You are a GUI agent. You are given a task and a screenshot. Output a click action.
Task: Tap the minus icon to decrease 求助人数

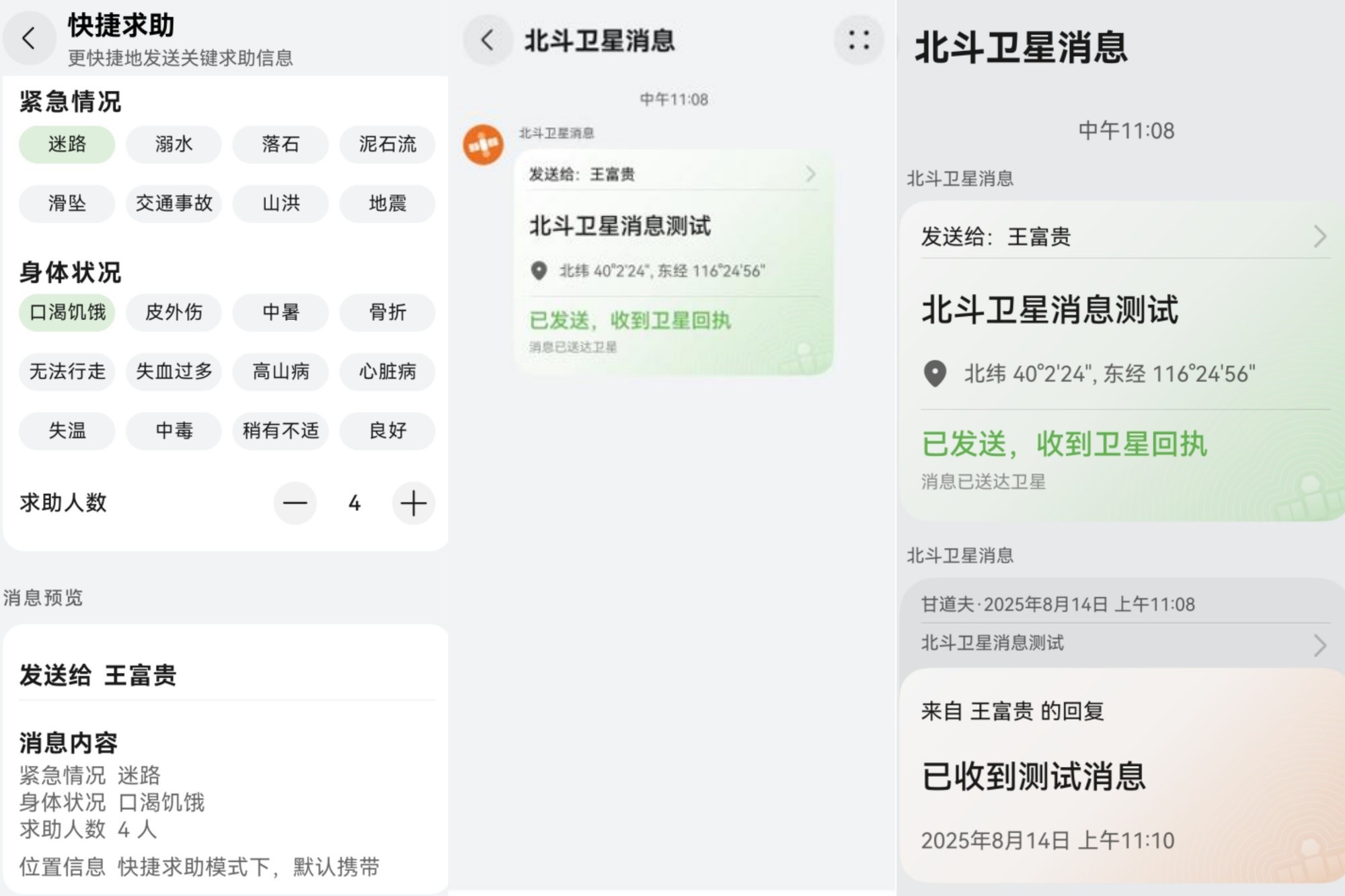[295, 503]
